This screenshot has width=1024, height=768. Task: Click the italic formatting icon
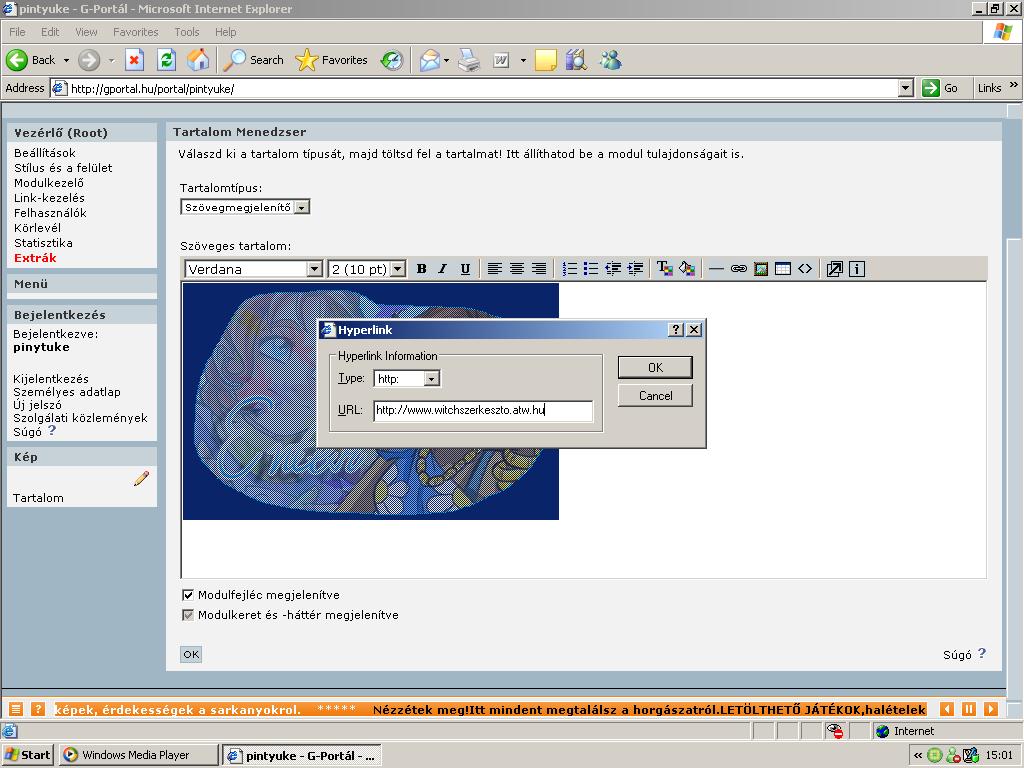[x=443, y=269]
